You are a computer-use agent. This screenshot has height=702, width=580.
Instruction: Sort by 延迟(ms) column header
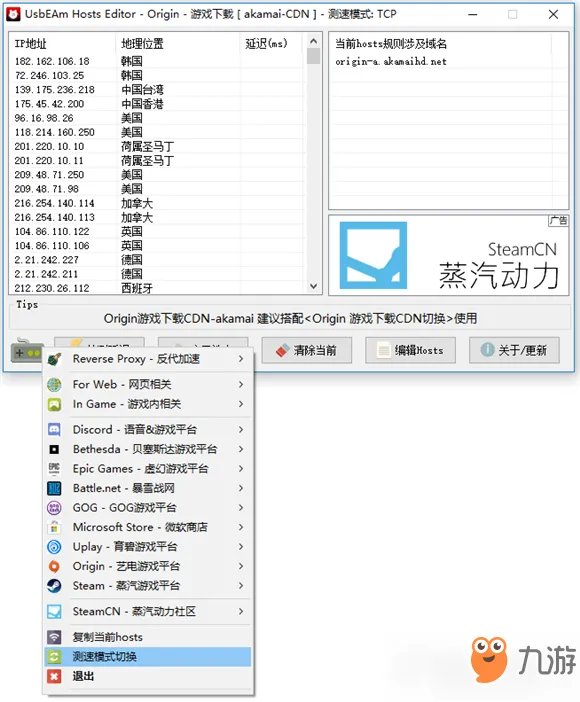pyautogui.click(x=271, y=43)
